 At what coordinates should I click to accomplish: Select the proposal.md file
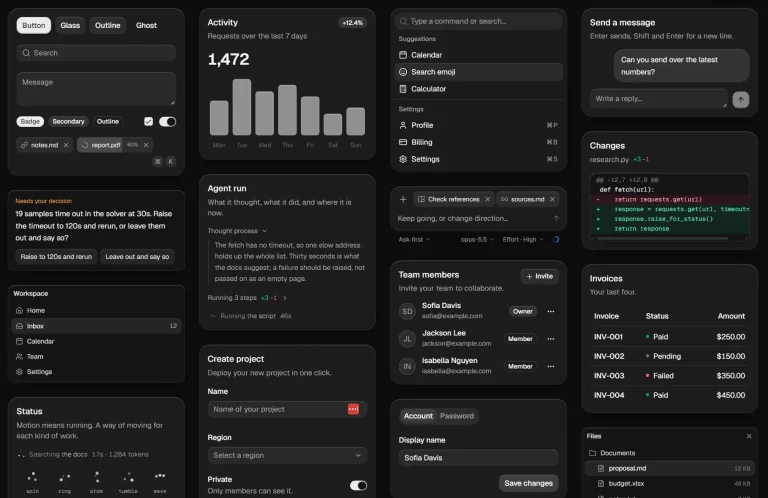tap(669, 468)
